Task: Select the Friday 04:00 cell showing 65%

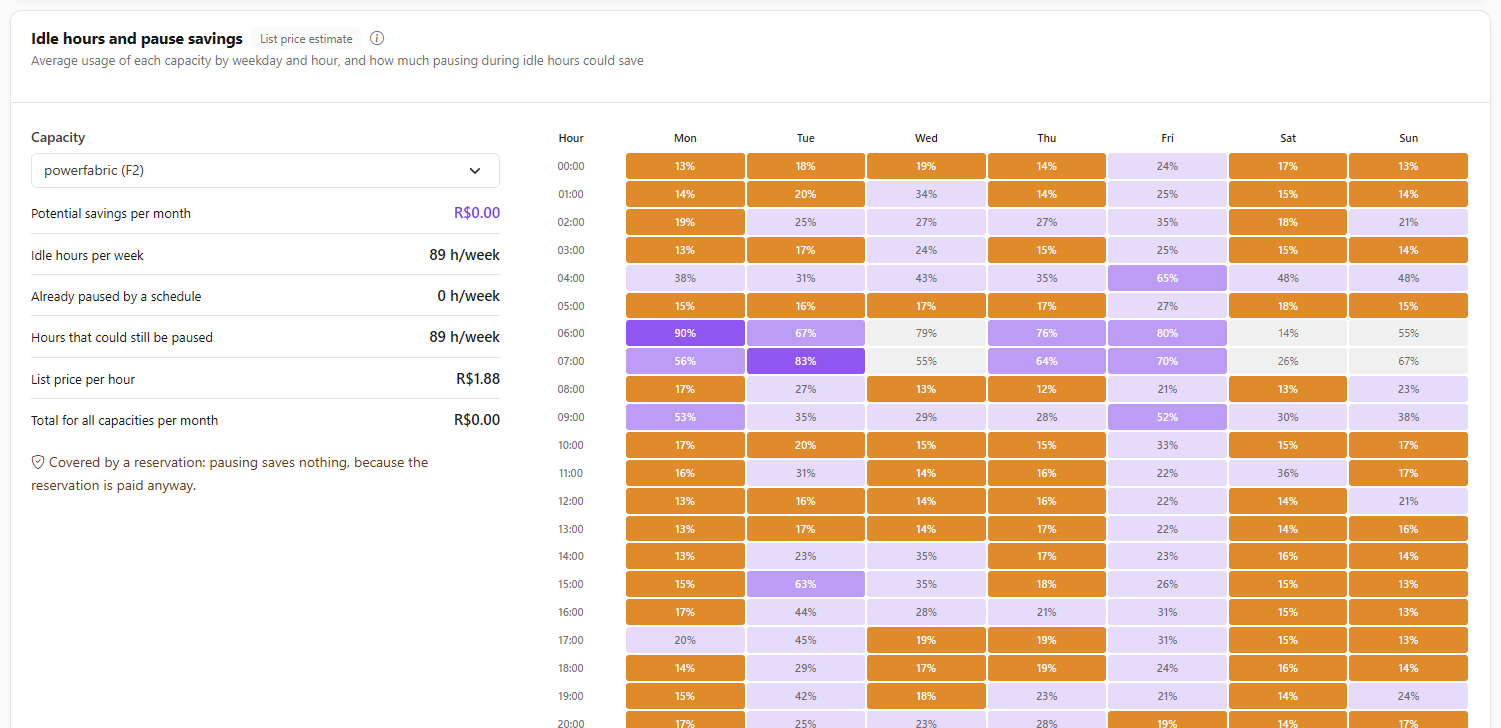Action: point(1167,278)
